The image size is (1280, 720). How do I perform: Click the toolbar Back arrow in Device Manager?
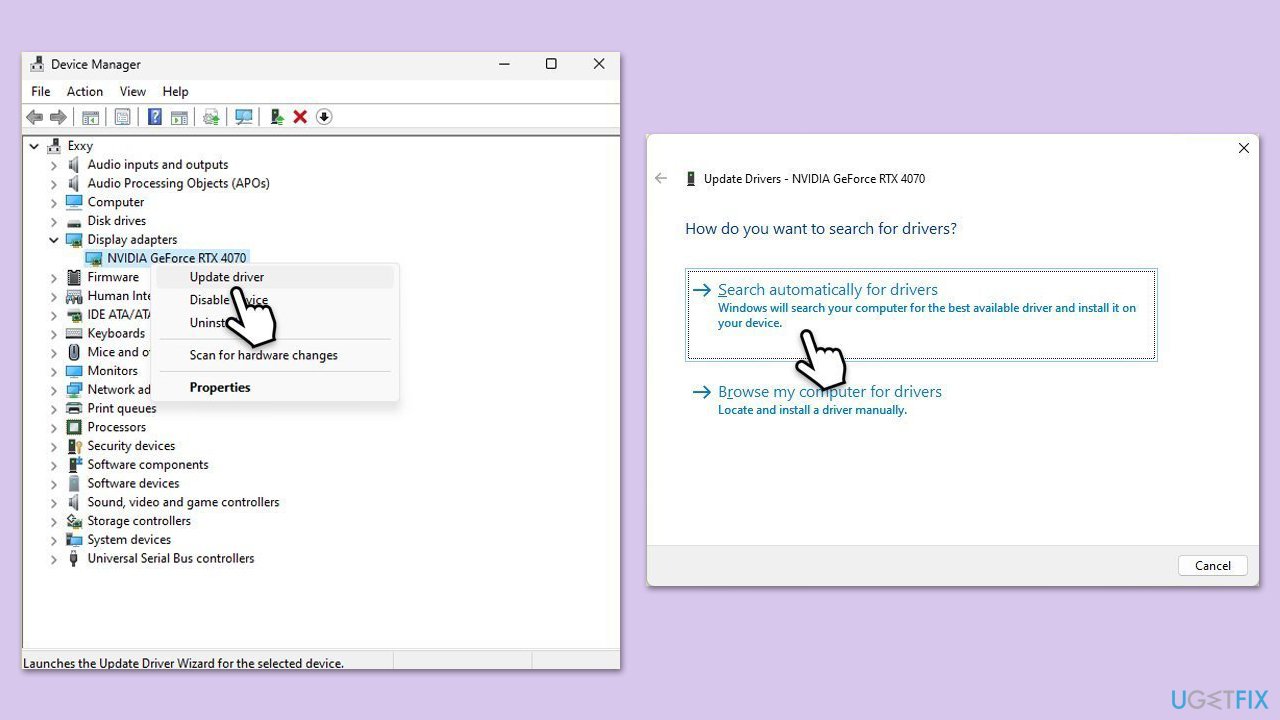(35, 117)
